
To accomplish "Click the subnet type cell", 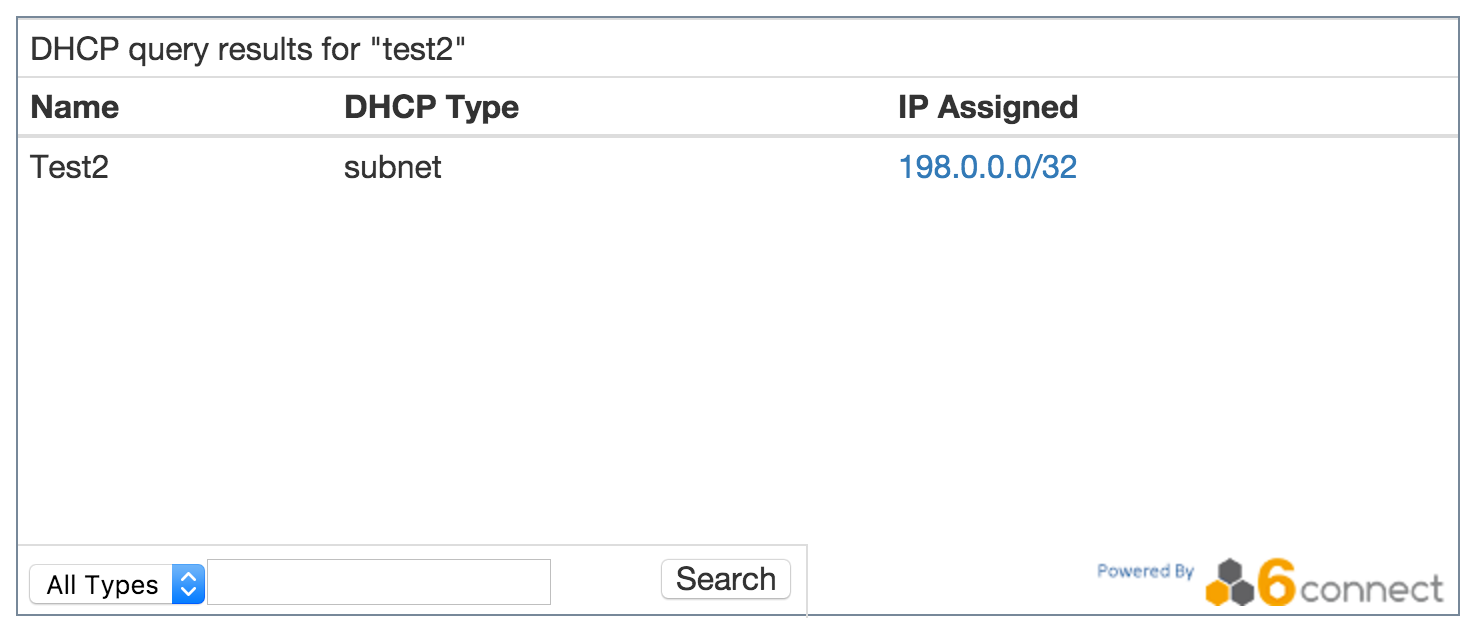I will pyautogui.click(x=392, y=167).
